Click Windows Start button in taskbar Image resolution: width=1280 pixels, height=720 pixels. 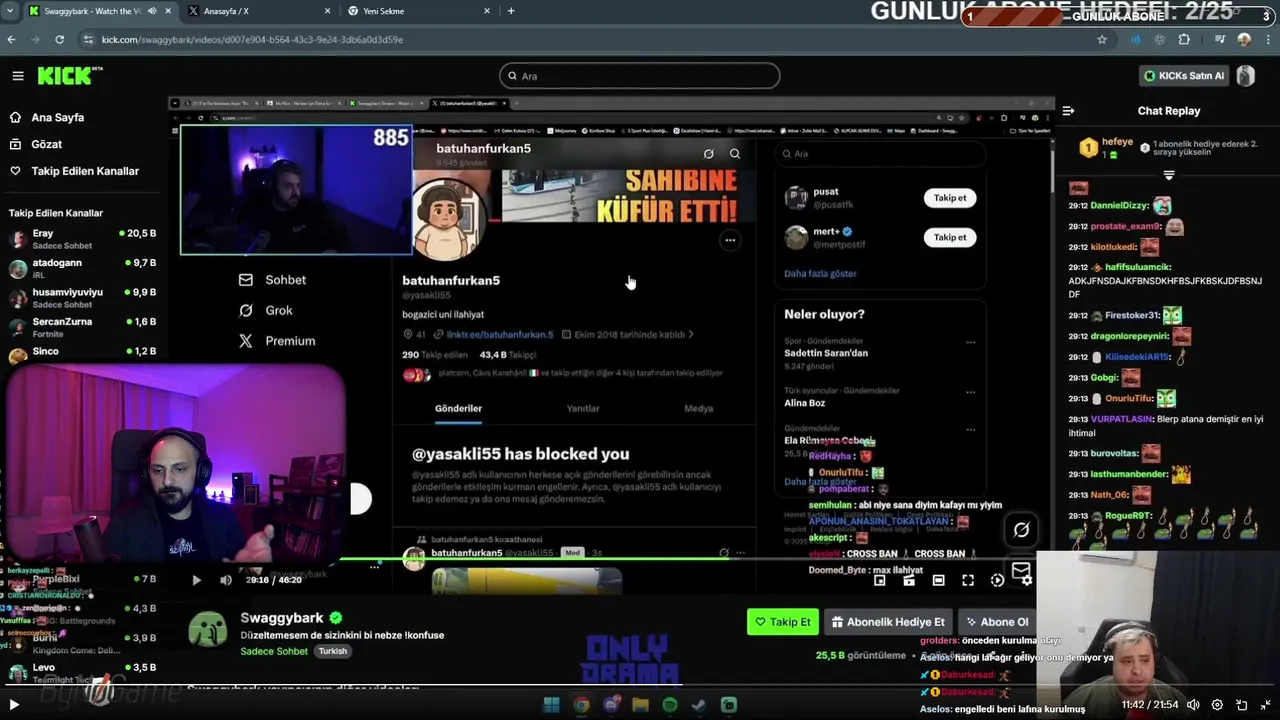(x=551, y=705)
